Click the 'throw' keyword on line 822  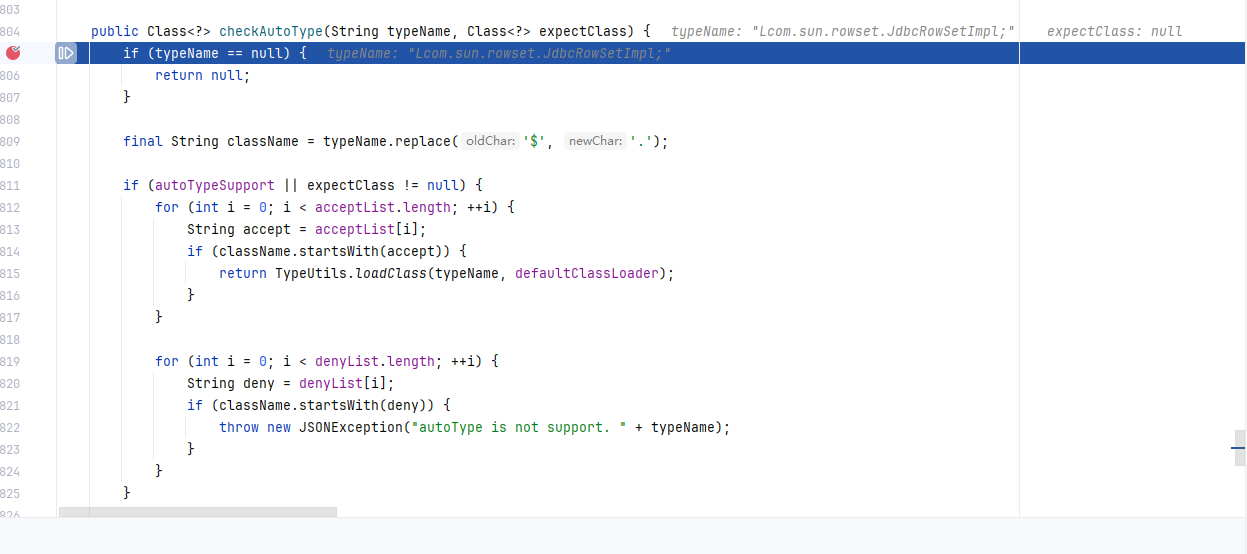pos(239,427)
